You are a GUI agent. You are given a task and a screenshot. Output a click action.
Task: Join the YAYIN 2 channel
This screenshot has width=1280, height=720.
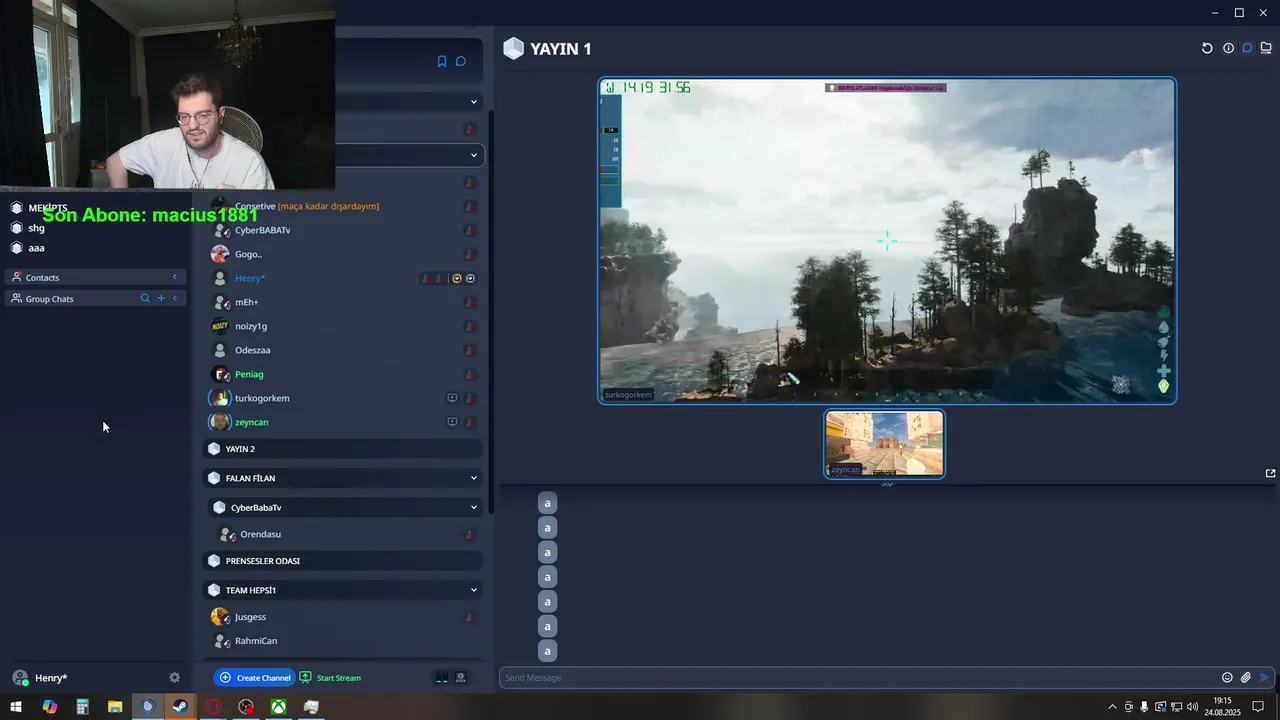(x=343, y=449)
